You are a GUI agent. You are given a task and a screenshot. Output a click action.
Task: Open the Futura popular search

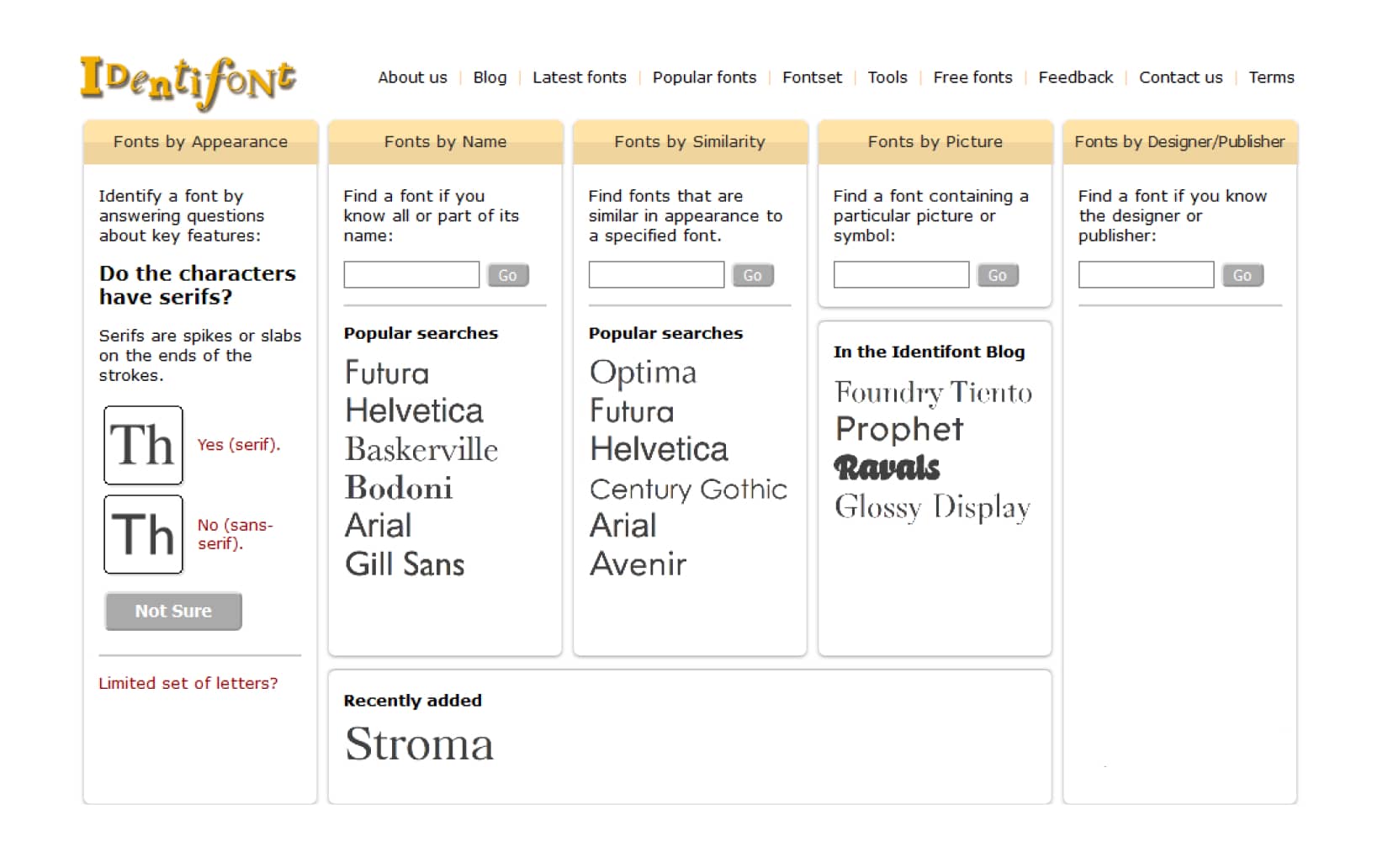386,373
